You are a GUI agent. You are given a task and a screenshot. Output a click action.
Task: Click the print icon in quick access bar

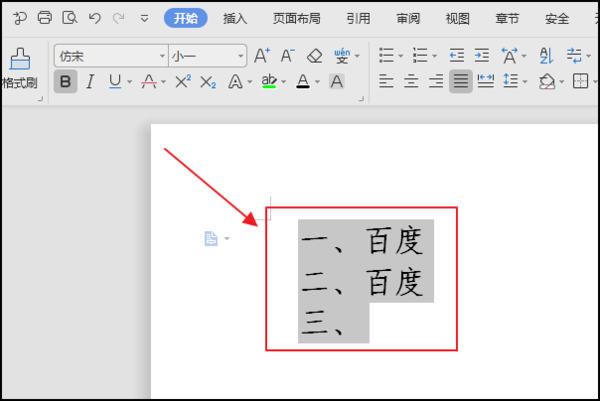pos(45,18)
